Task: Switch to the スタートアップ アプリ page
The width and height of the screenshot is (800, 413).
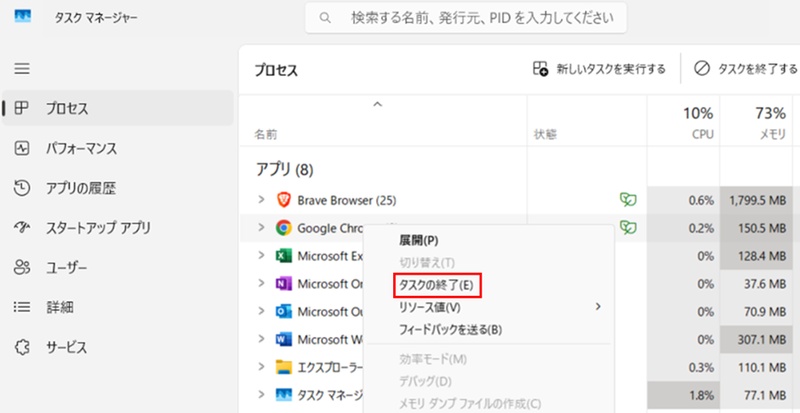Action: 117,228
